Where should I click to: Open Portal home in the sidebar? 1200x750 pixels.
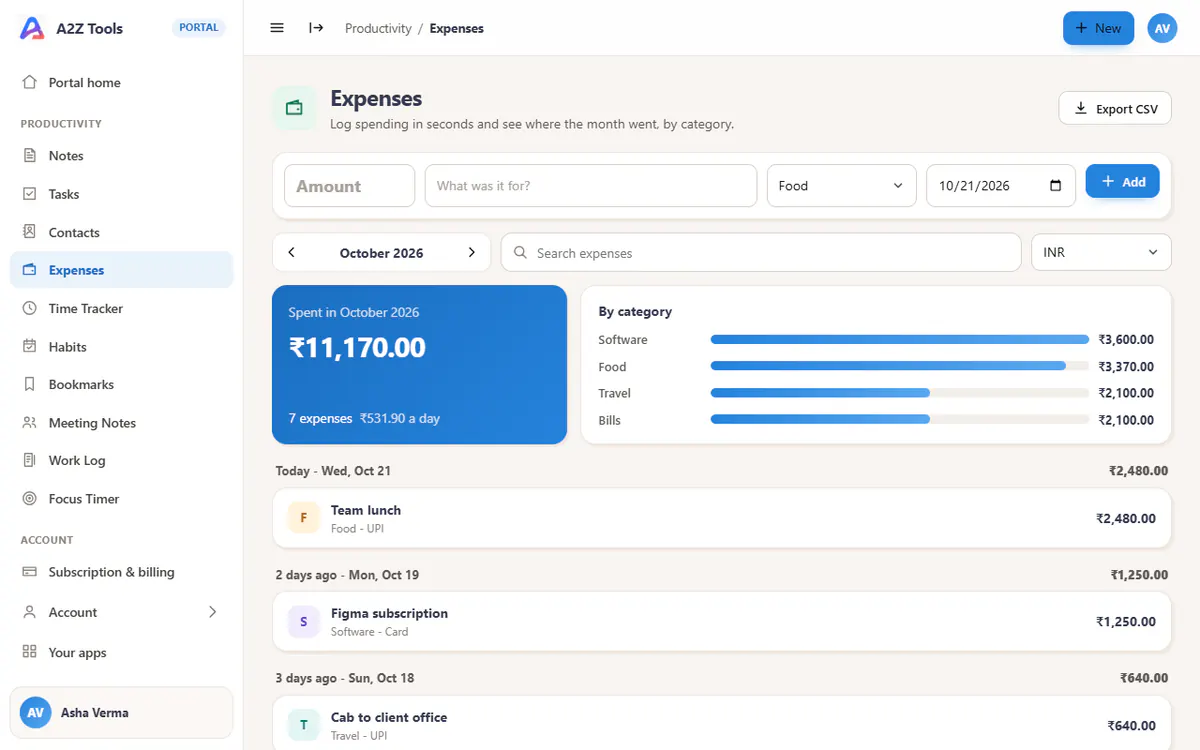[121, 83]
